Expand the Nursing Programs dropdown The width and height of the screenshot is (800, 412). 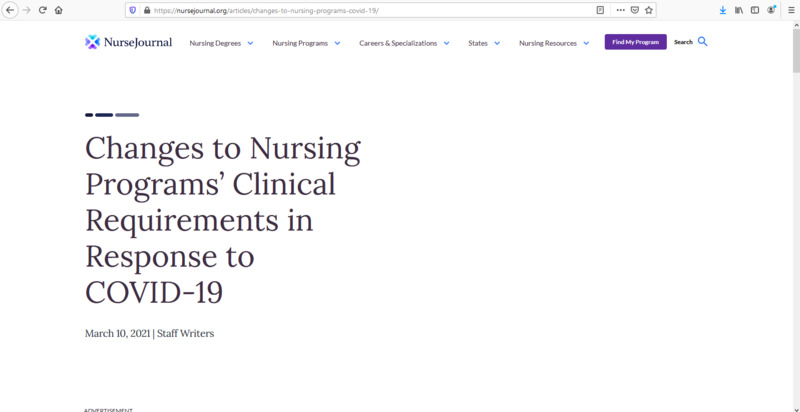tap(306, 43)
